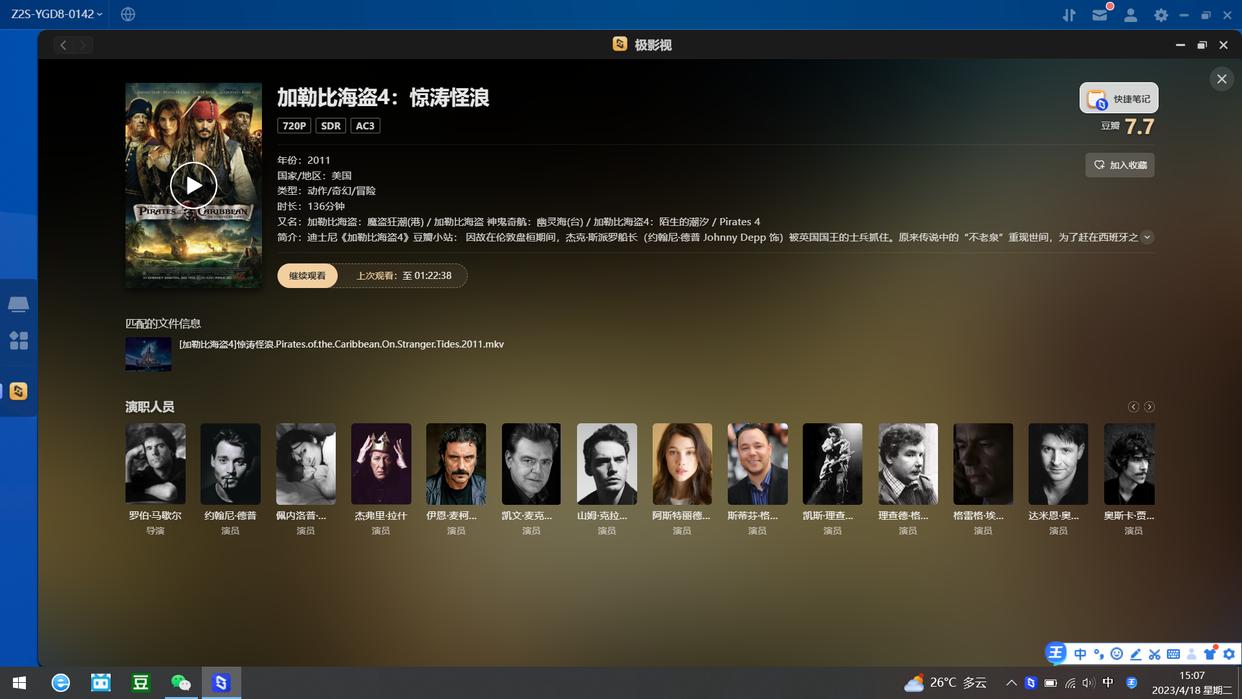Image resolution: width=1242 pixels, height=699 pixels.
Task: Click the 加入收藏 add to favorites button
Action: (x=1119, y=164)
